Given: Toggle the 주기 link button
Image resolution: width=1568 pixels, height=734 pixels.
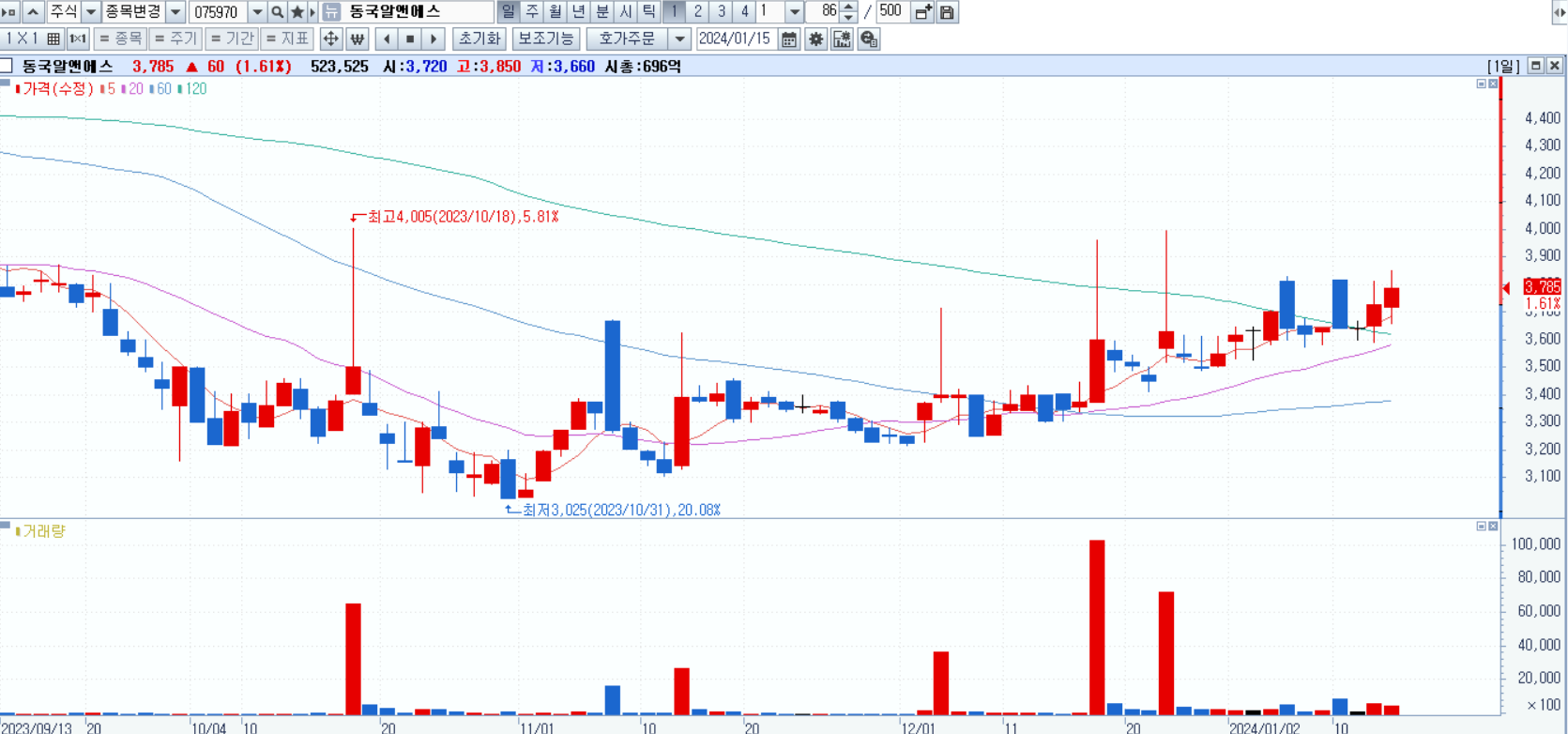Looking at the screenshot, I should 175,39.
